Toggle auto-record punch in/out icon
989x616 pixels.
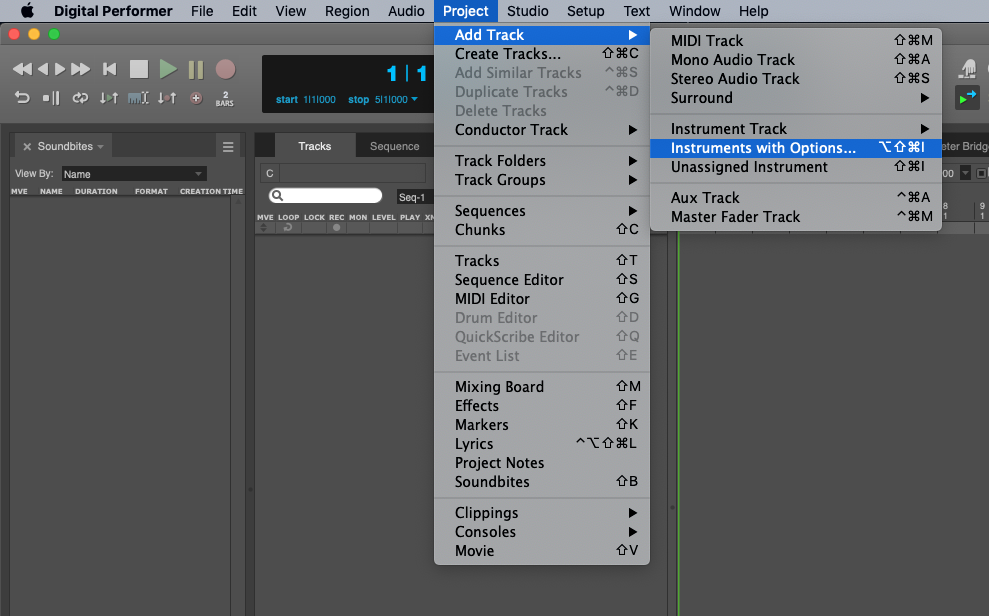coord(167,98)
